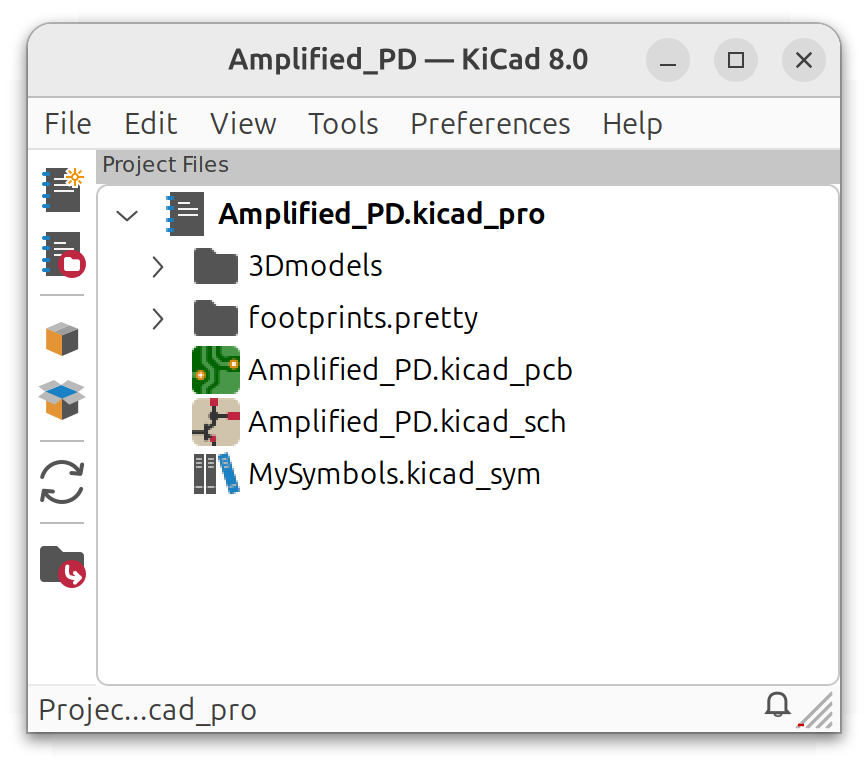Open the Edit menu
This screenshot has width=868, height=766.
tap(150, 123)
